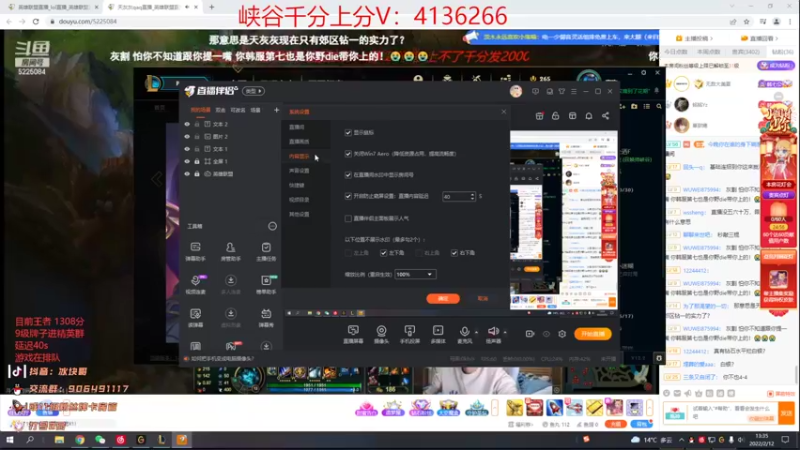This screenshot has width=800, height=450.
Task: Expand speaker options arrow next to 扬声器
Action: point(505,332)
